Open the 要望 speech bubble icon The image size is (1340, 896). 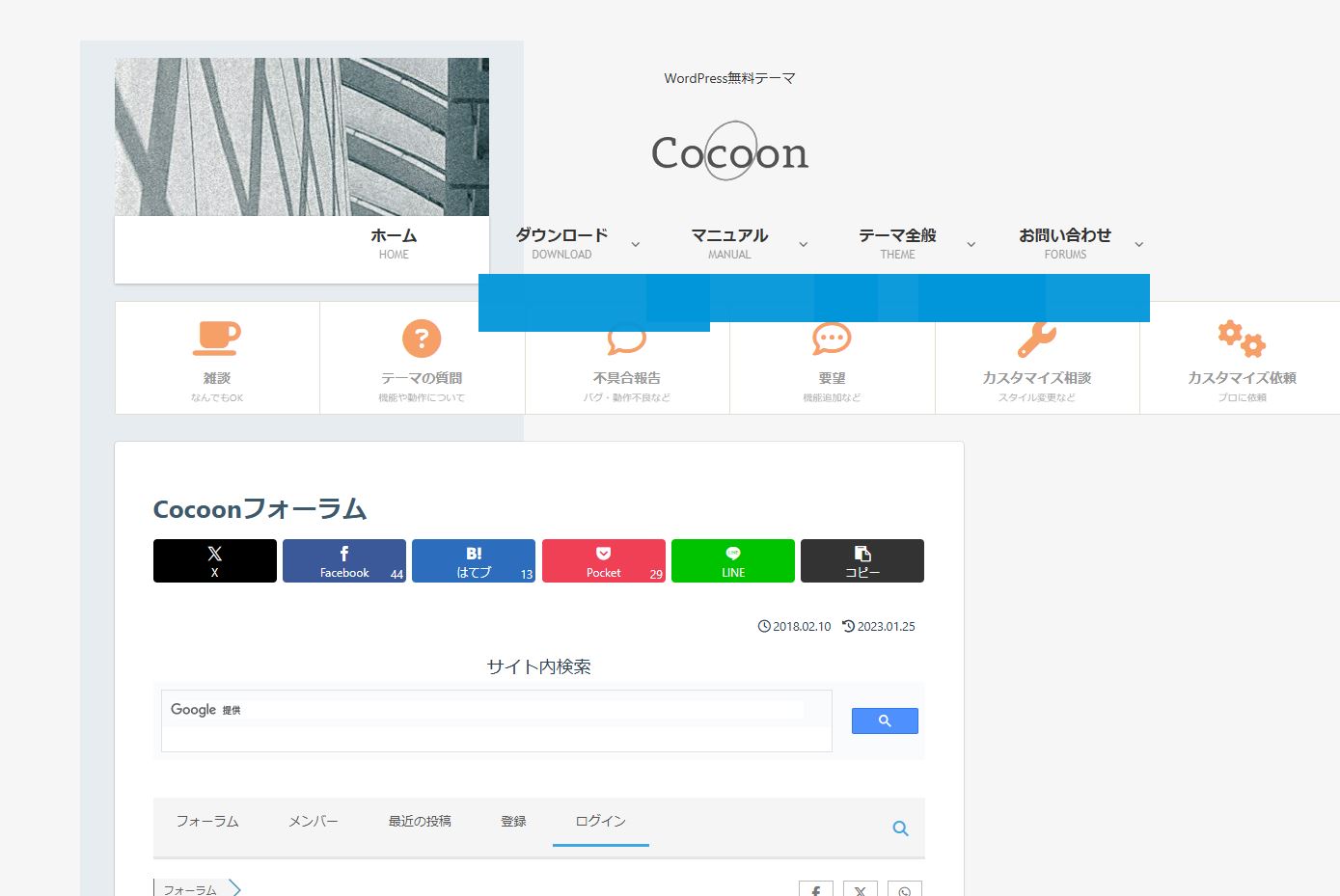(832, 339)
